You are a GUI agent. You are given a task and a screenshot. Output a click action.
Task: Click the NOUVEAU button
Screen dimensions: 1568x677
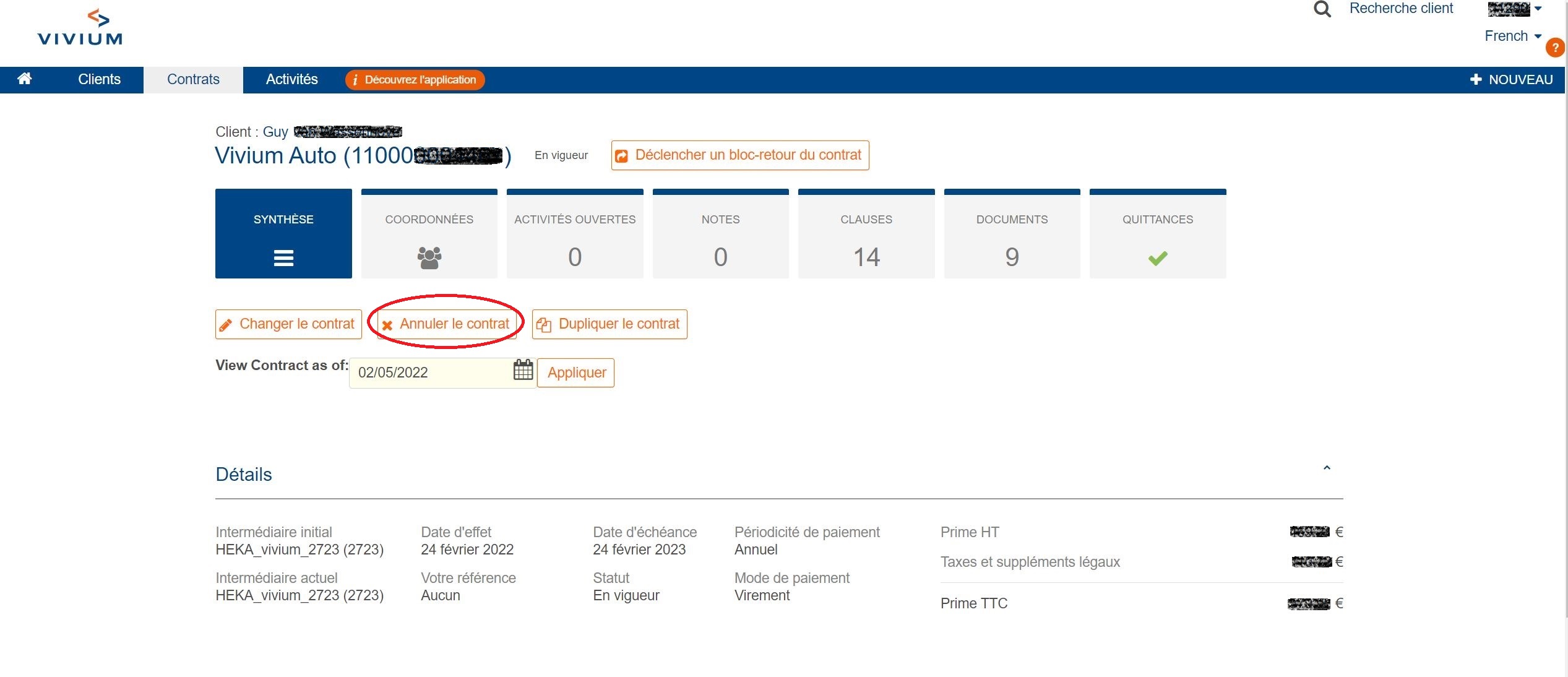(1511, 80)
